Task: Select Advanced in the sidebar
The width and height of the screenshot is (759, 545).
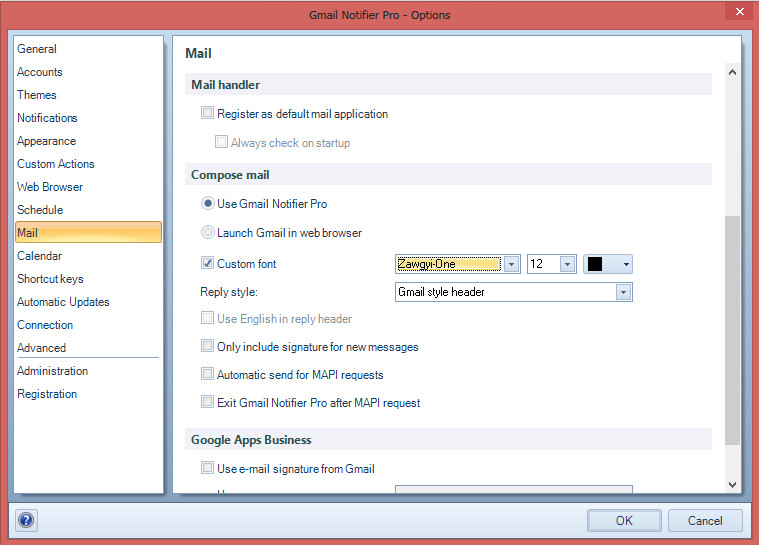Action: point(42,348)
